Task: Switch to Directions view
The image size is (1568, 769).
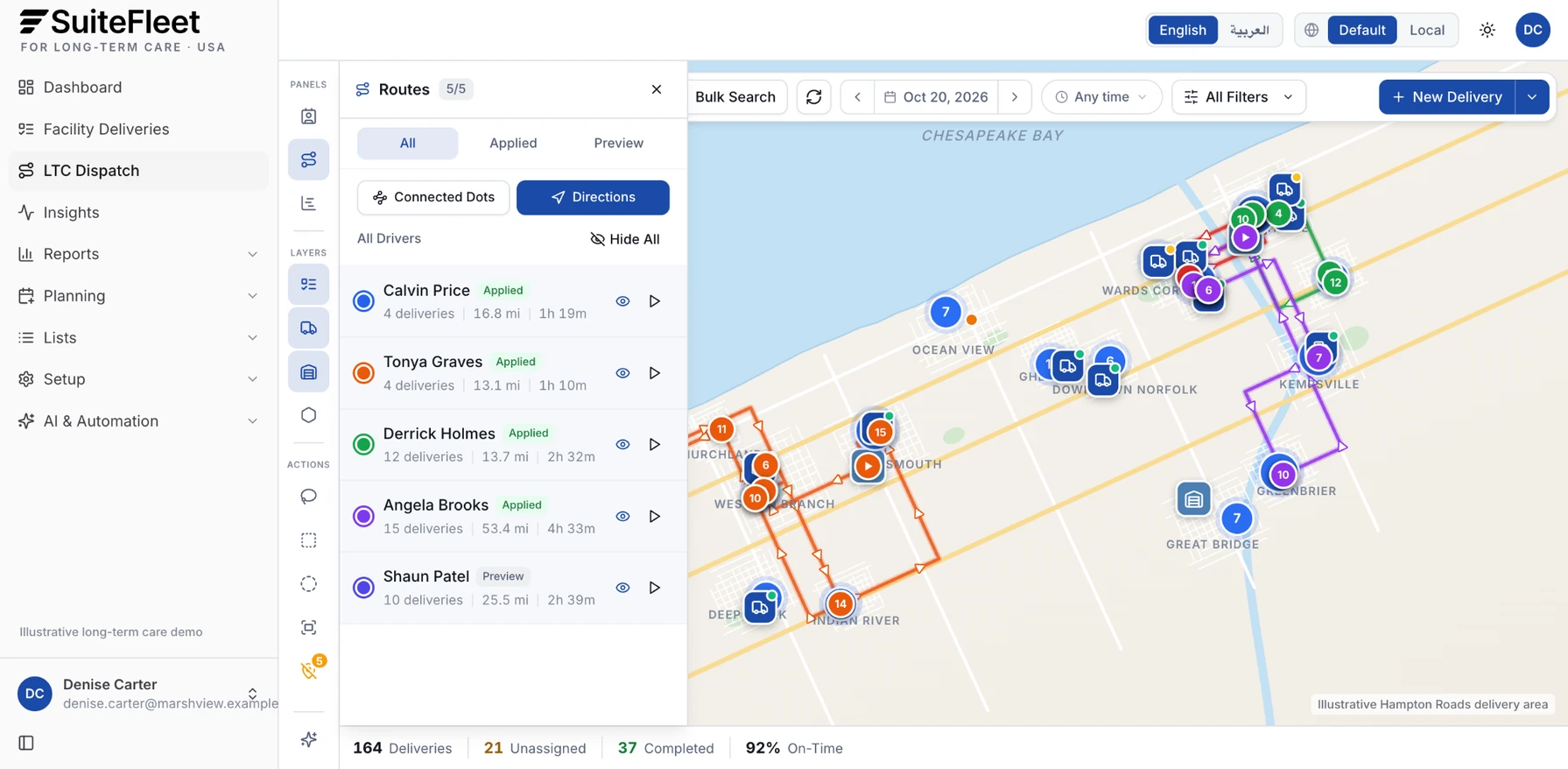Action: [x=593, y=197]
